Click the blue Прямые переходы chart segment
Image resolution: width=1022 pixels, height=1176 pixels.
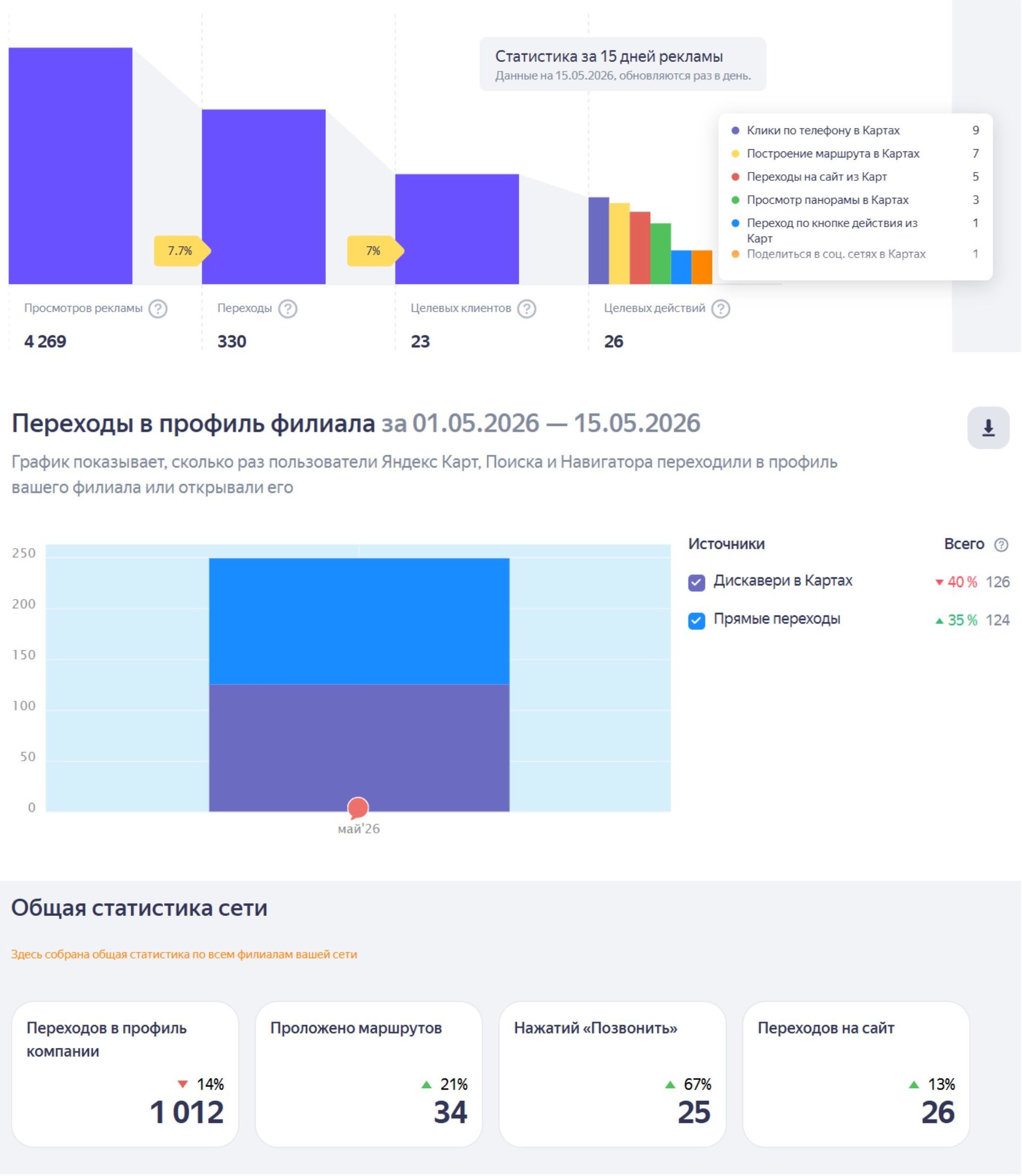click(360, 622)
